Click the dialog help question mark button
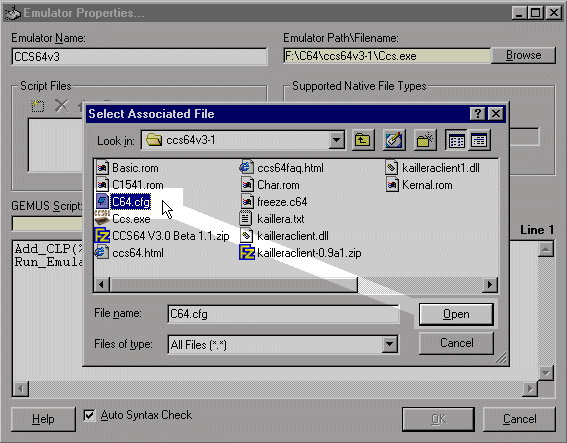 (x=477, y=114)
